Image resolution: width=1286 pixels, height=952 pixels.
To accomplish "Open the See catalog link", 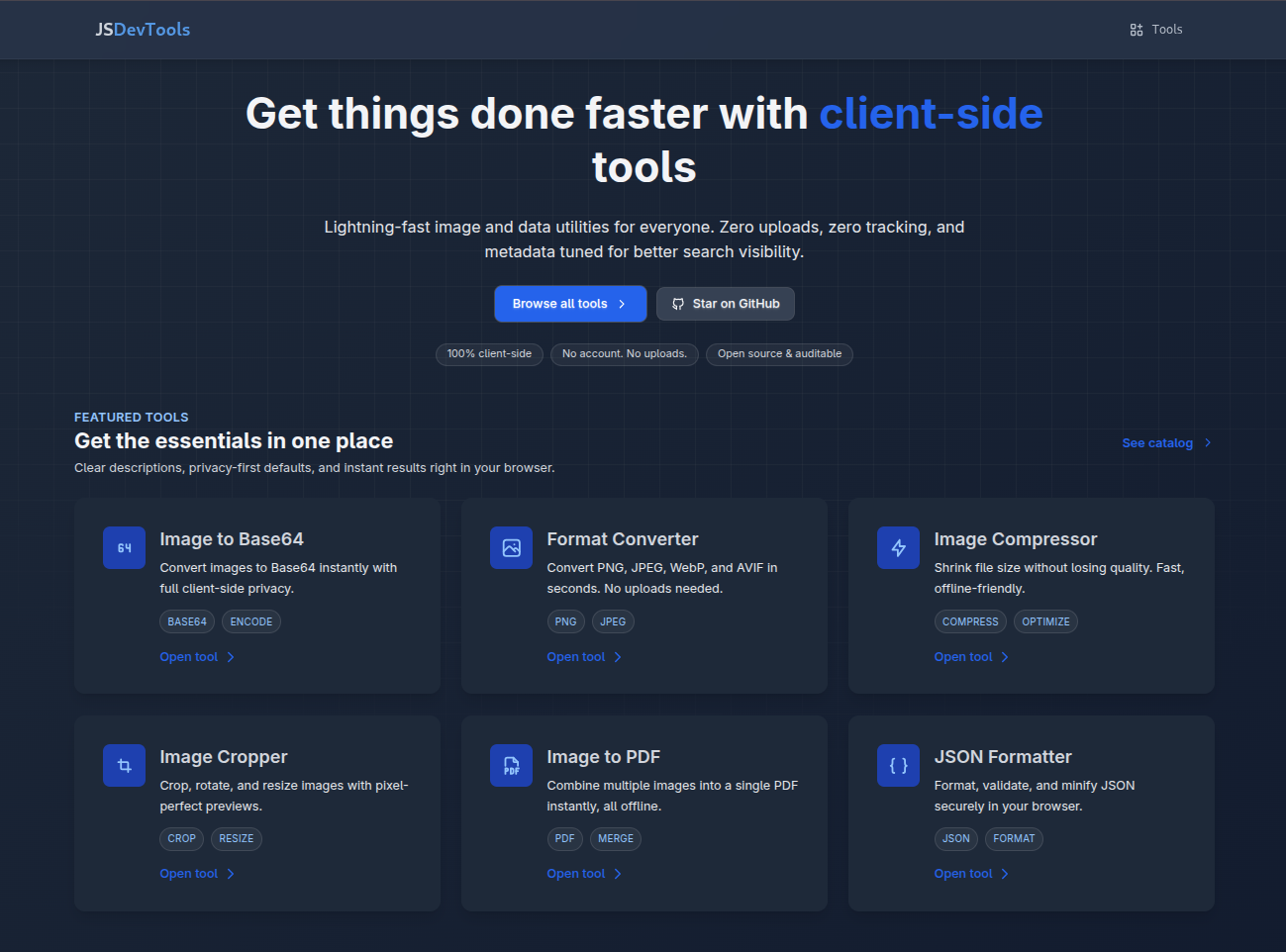I will point(1155,443).
